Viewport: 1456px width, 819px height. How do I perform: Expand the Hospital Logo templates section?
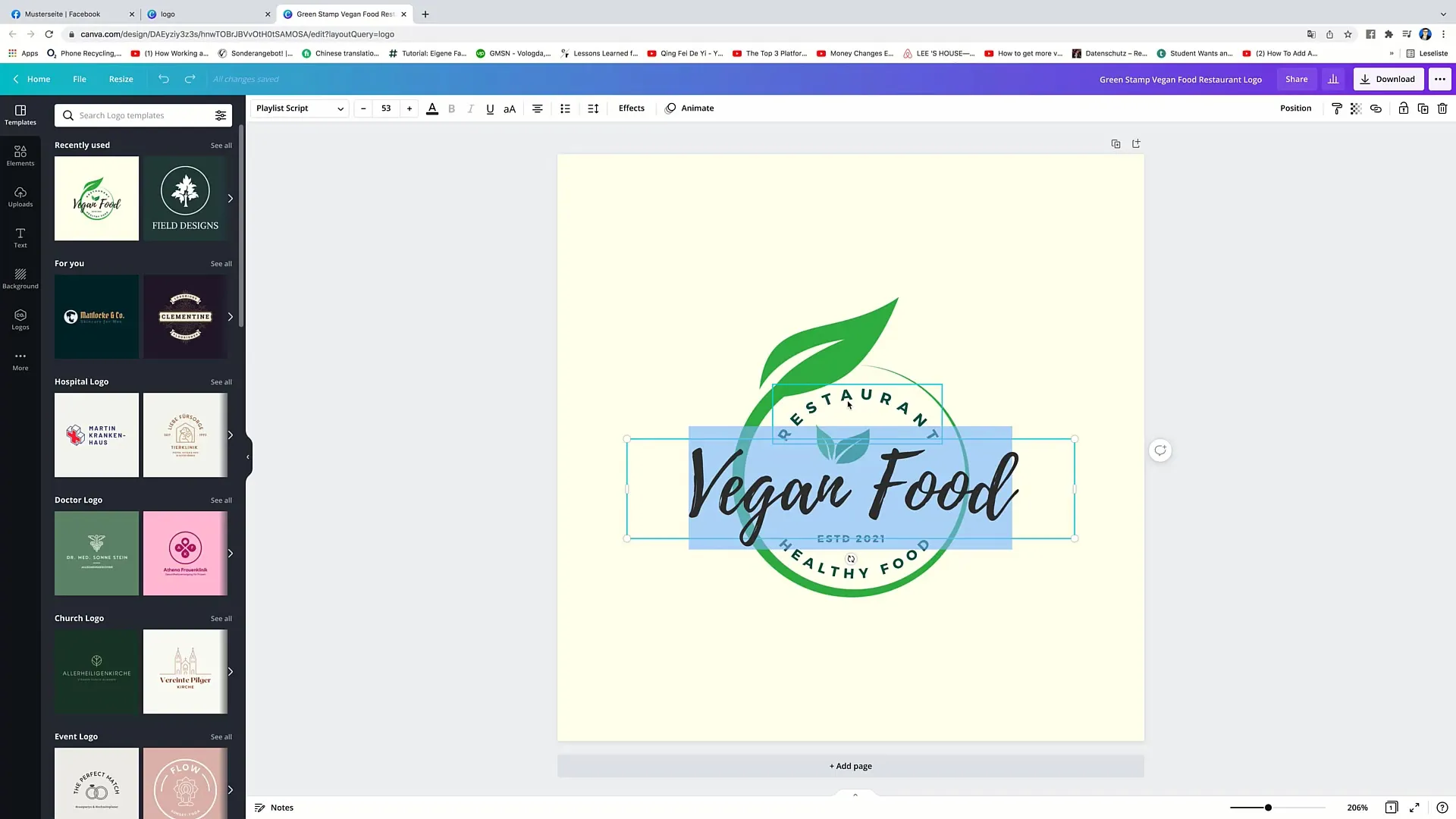coord(222,381)
